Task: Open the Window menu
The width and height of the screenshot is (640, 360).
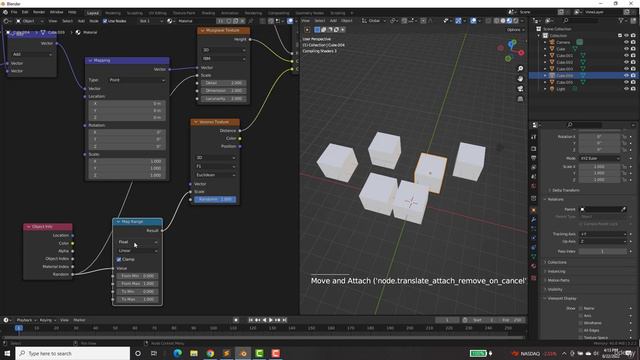Action: click(56, 12)
